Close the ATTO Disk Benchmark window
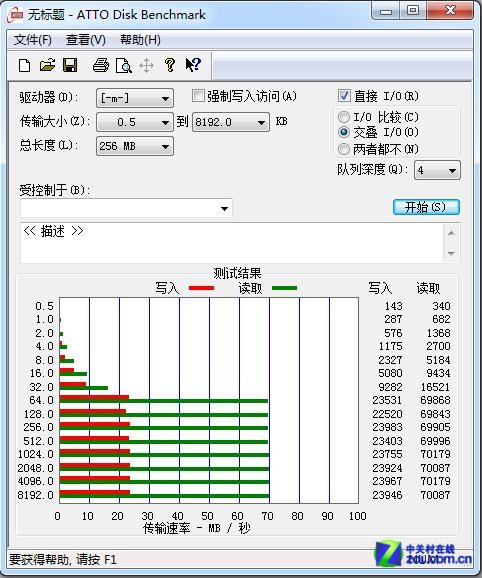482x578 pixels. [450, 11]
